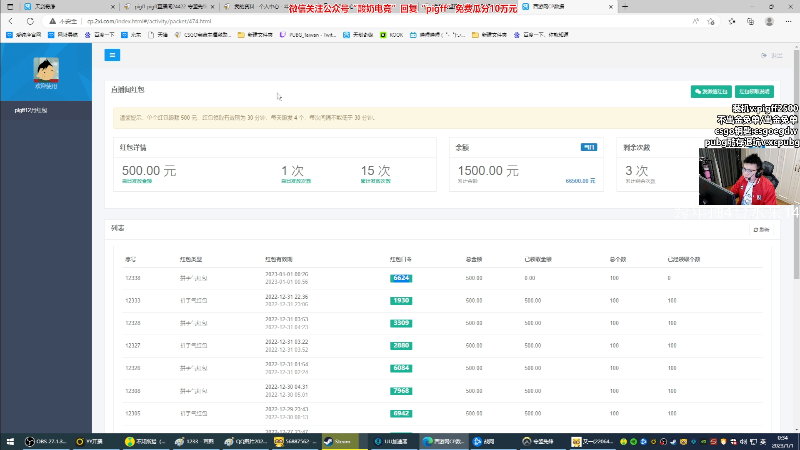Click the yellow notice banner text

(247, 118)
